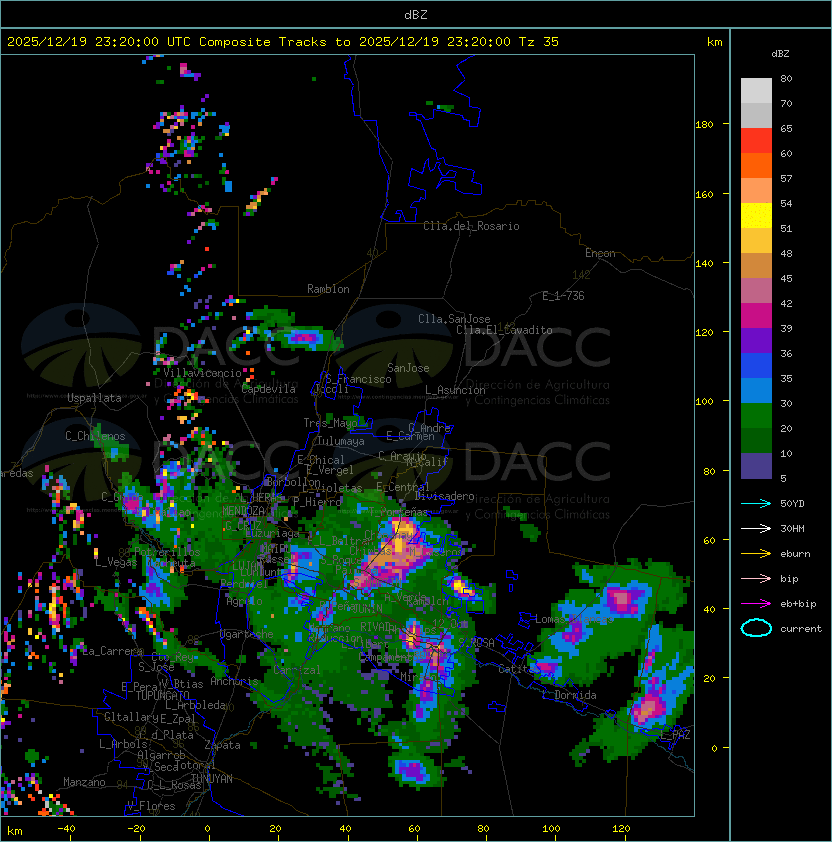Click the Carrizal place label
The height and width of the screenshot is (842, 832).
[297, 670]
